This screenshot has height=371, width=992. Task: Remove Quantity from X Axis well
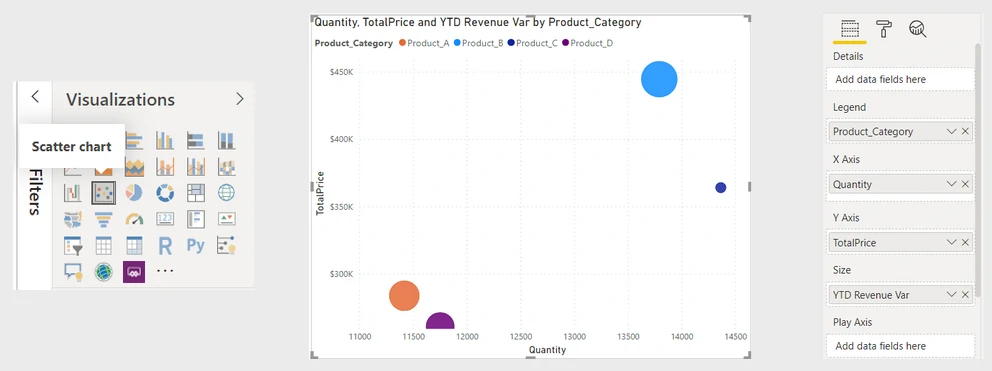[x=965, y=184]
